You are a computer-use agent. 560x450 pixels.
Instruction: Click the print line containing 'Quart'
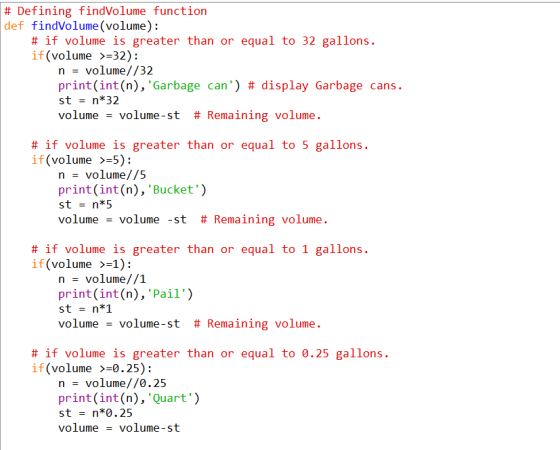coord(129,398)
